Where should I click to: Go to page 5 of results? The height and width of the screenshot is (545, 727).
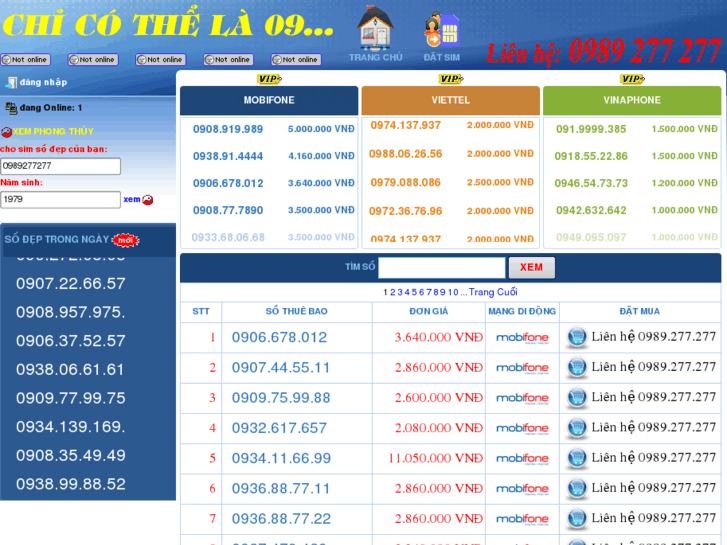pyautogui.click(x=415, y=292)
